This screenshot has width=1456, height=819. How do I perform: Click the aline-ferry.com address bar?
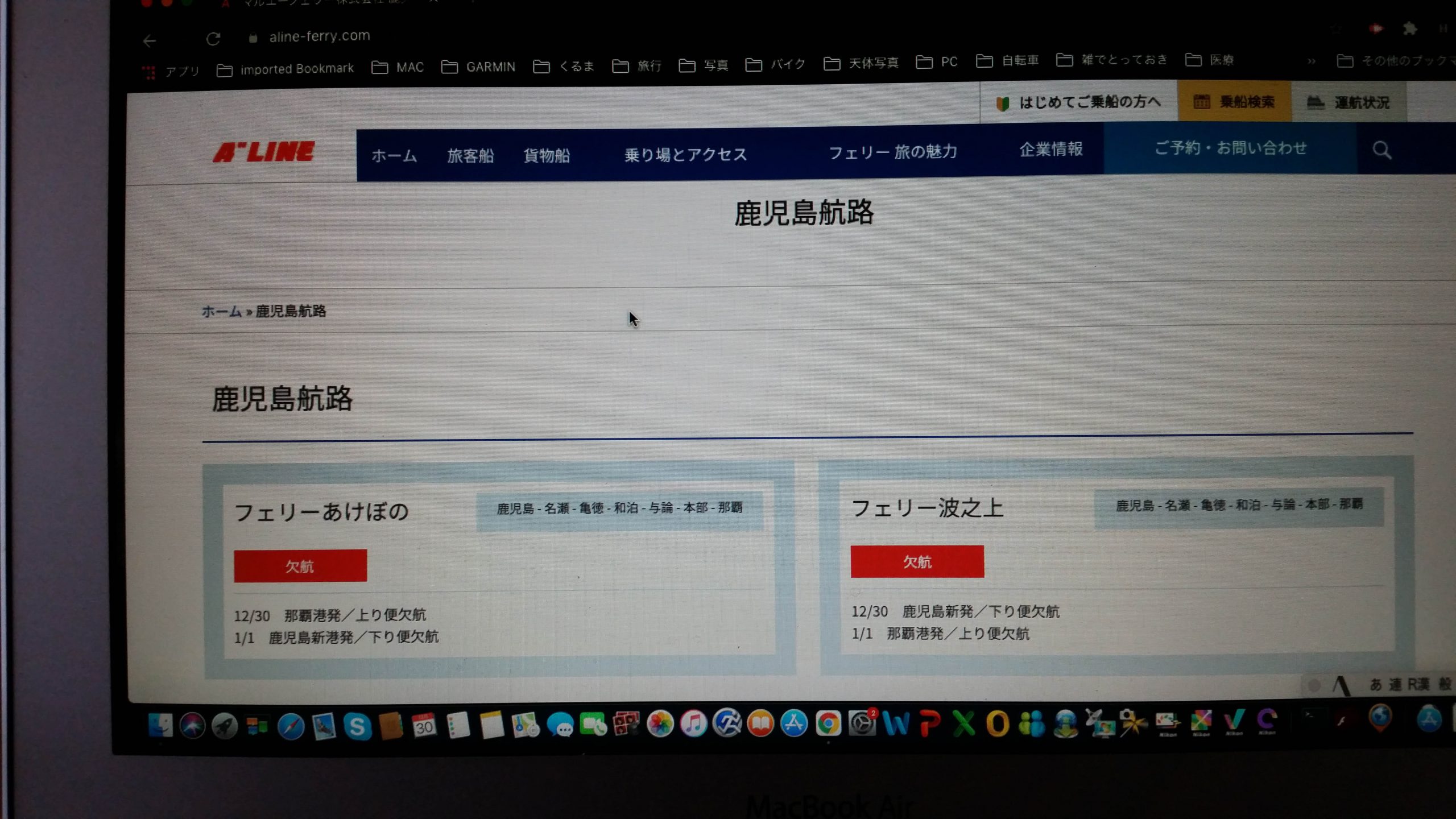click(x=320, y=36)
